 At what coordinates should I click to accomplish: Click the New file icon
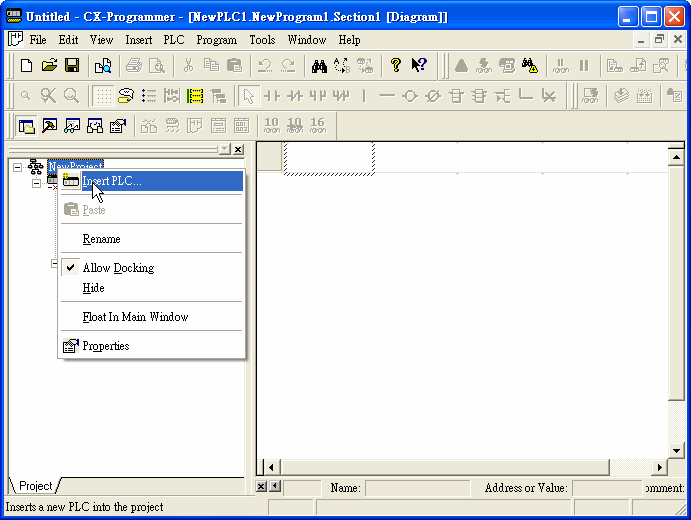26,66
